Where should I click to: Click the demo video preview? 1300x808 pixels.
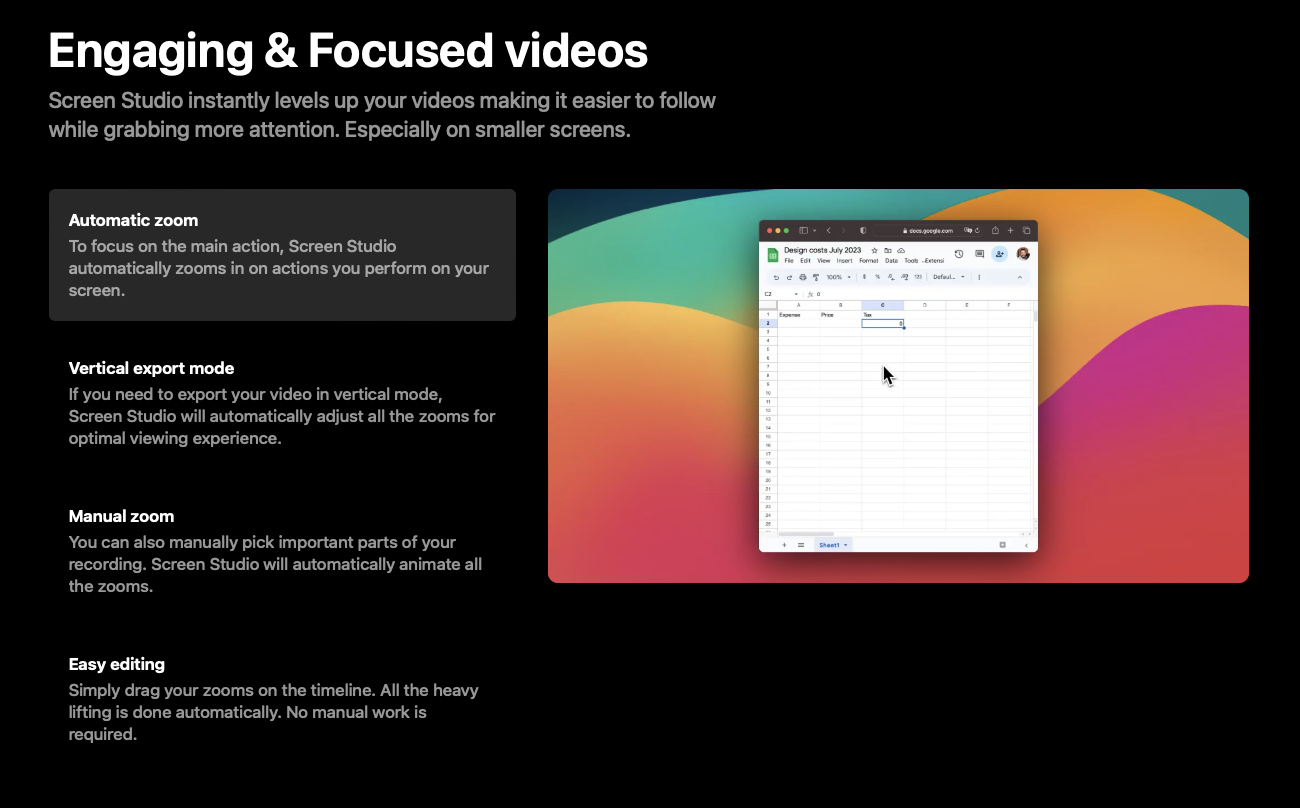pos(898,386)
